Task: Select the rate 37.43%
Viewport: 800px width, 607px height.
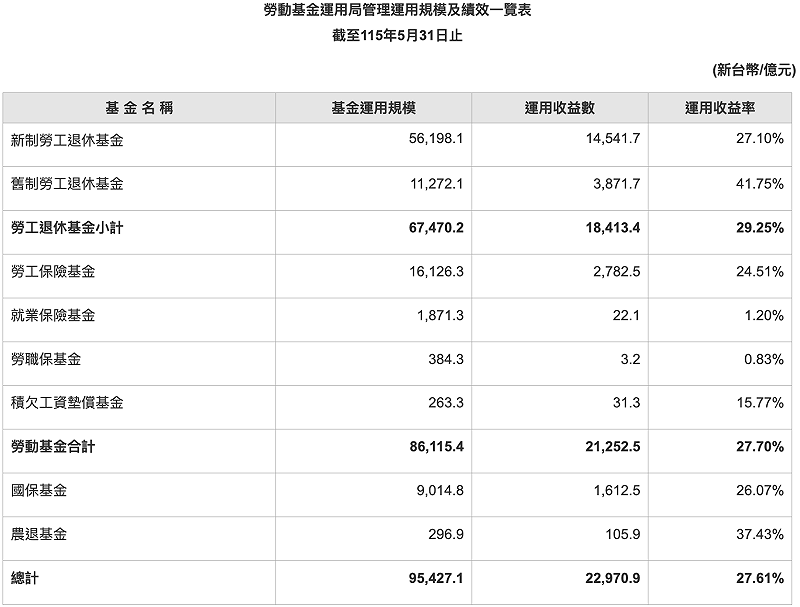Action: click(760, 535)
